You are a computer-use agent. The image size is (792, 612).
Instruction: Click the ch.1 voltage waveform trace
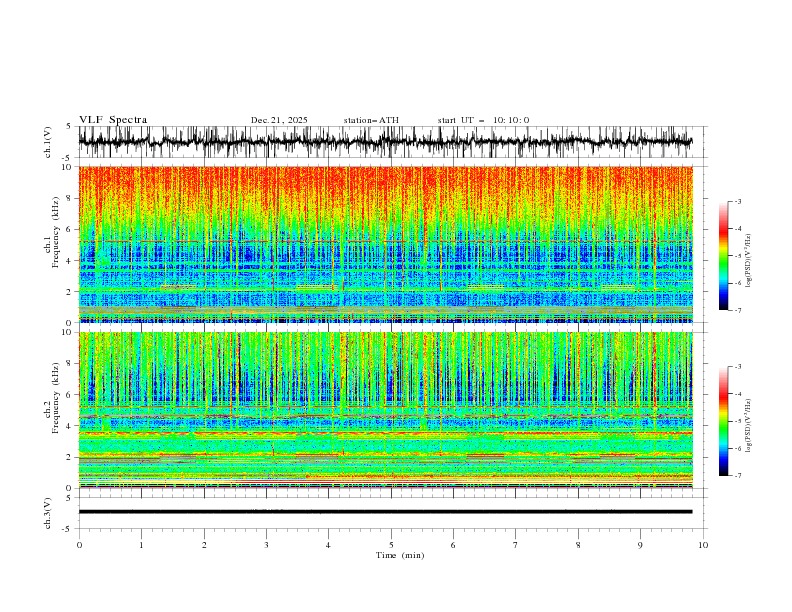tap(385, 142)
